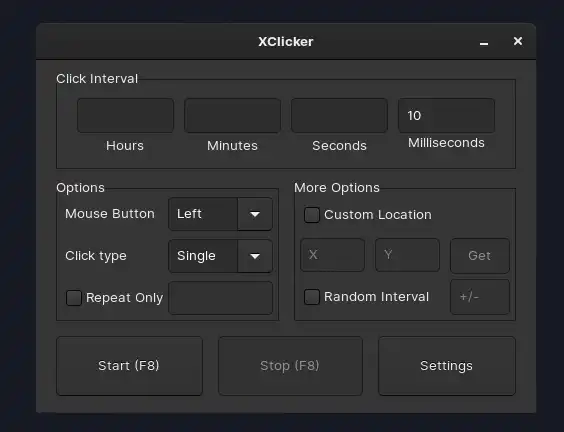Click the +/- random interval field
564x432 pixels.
(480, 297)
